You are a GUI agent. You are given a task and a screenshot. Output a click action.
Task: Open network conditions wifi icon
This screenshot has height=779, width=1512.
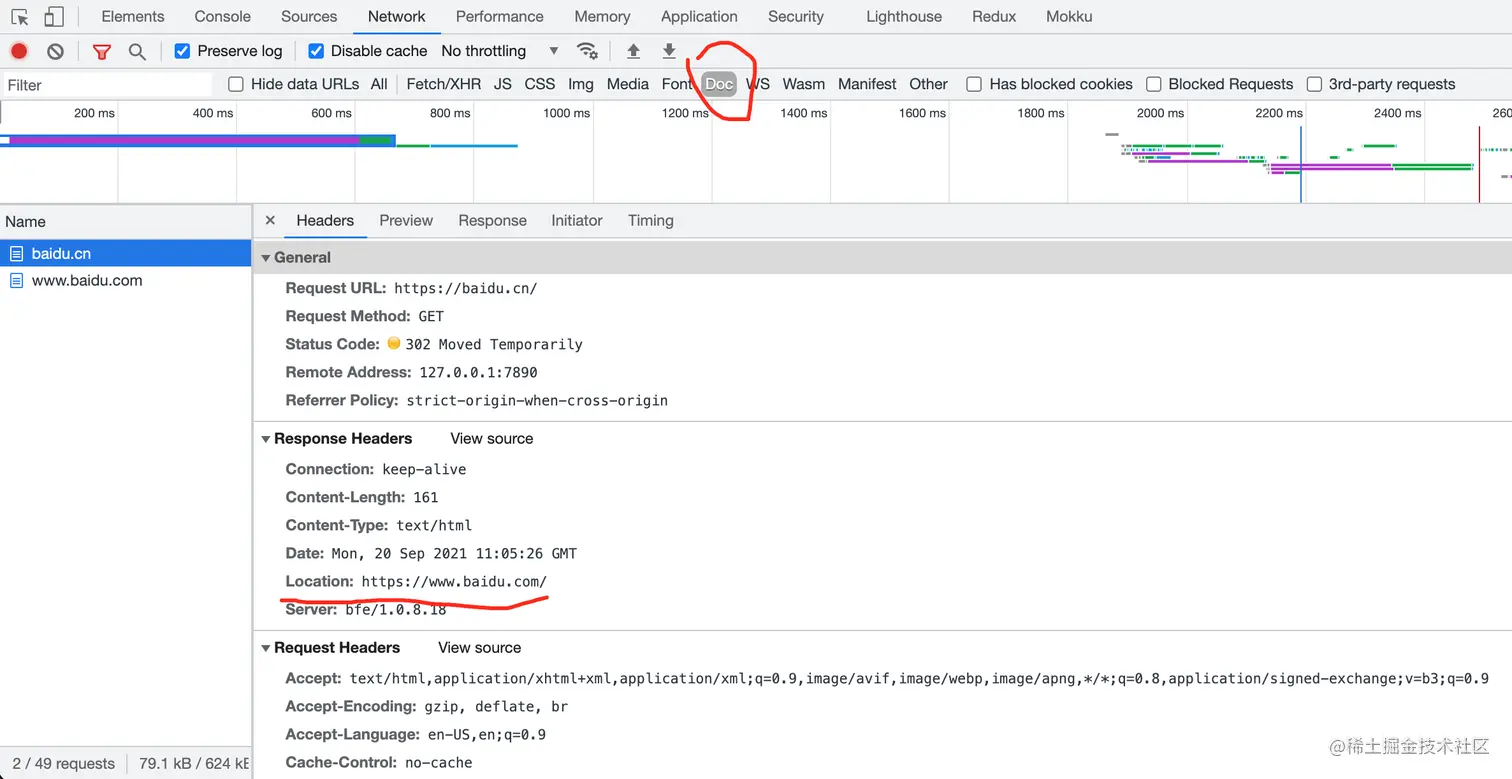[x=588, y=51]
